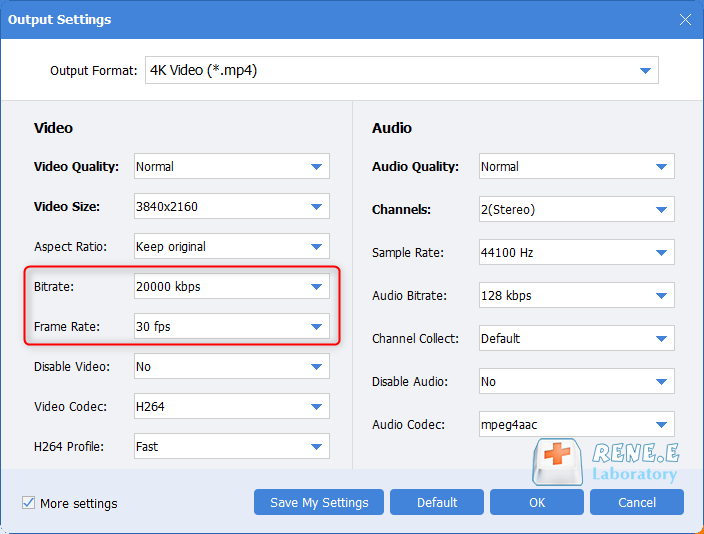Expand the Audio Codec dropdown
Image resolution: width=704 pixels, height=534 pixels.
click(x=576, y=424)
